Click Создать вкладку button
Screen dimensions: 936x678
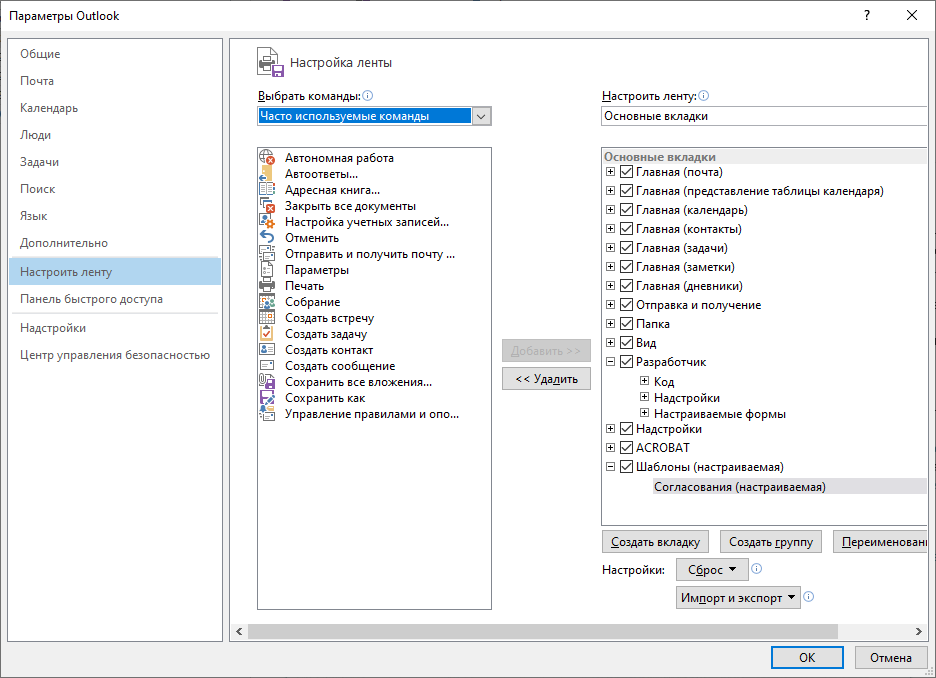(655, 542)
